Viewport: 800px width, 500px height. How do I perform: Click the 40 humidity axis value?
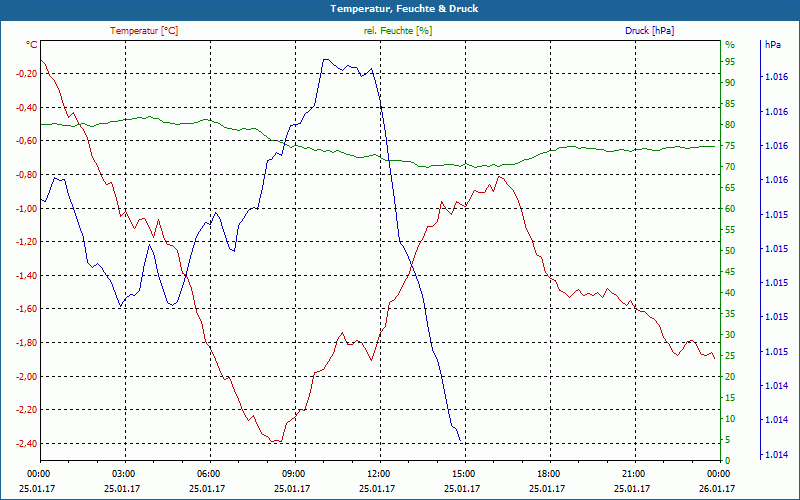click(x=730, y=293)
